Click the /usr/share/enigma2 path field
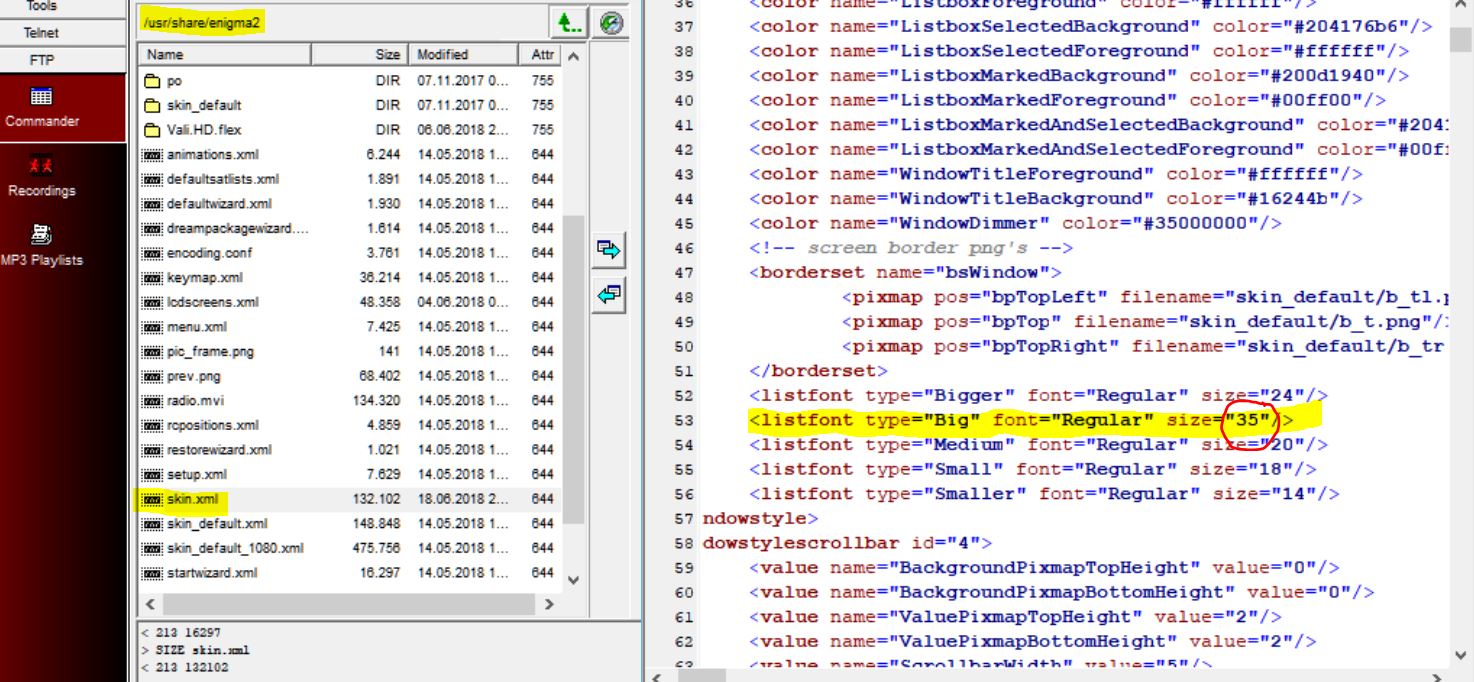Viewport: 1474px width, 682px height. tap(340, 21)
